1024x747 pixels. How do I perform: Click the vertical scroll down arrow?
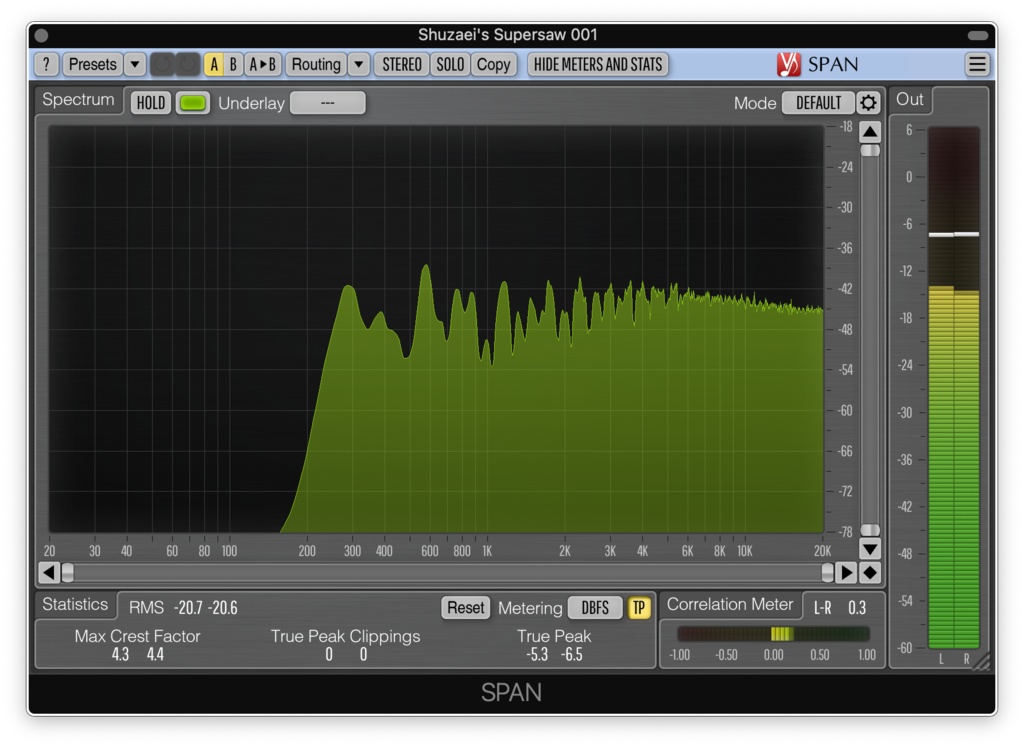pyautogui.click(x=870, y=548)
